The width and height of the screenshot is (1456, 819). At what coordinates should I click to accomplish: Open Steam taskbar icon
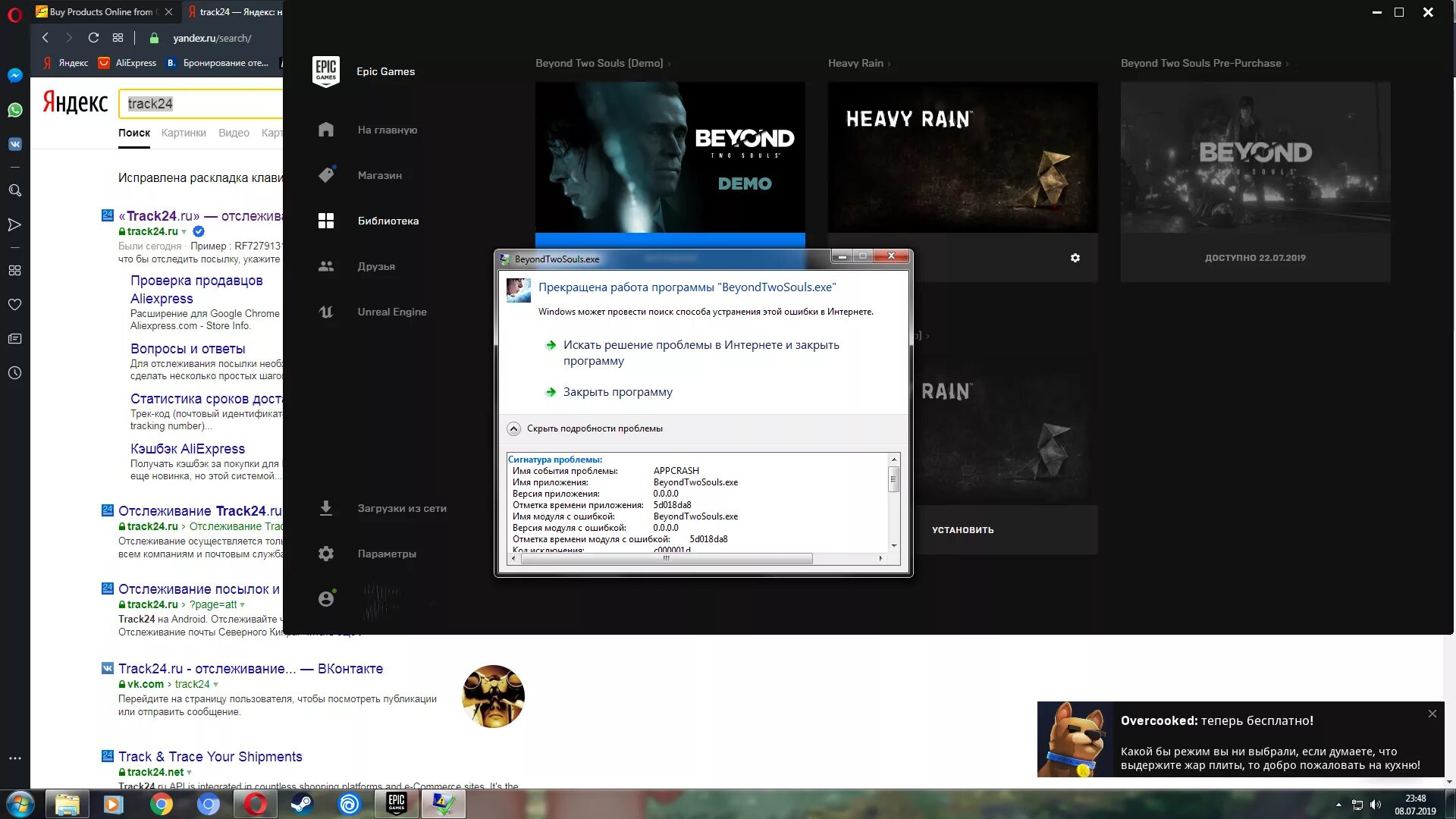tap(302, 803)
